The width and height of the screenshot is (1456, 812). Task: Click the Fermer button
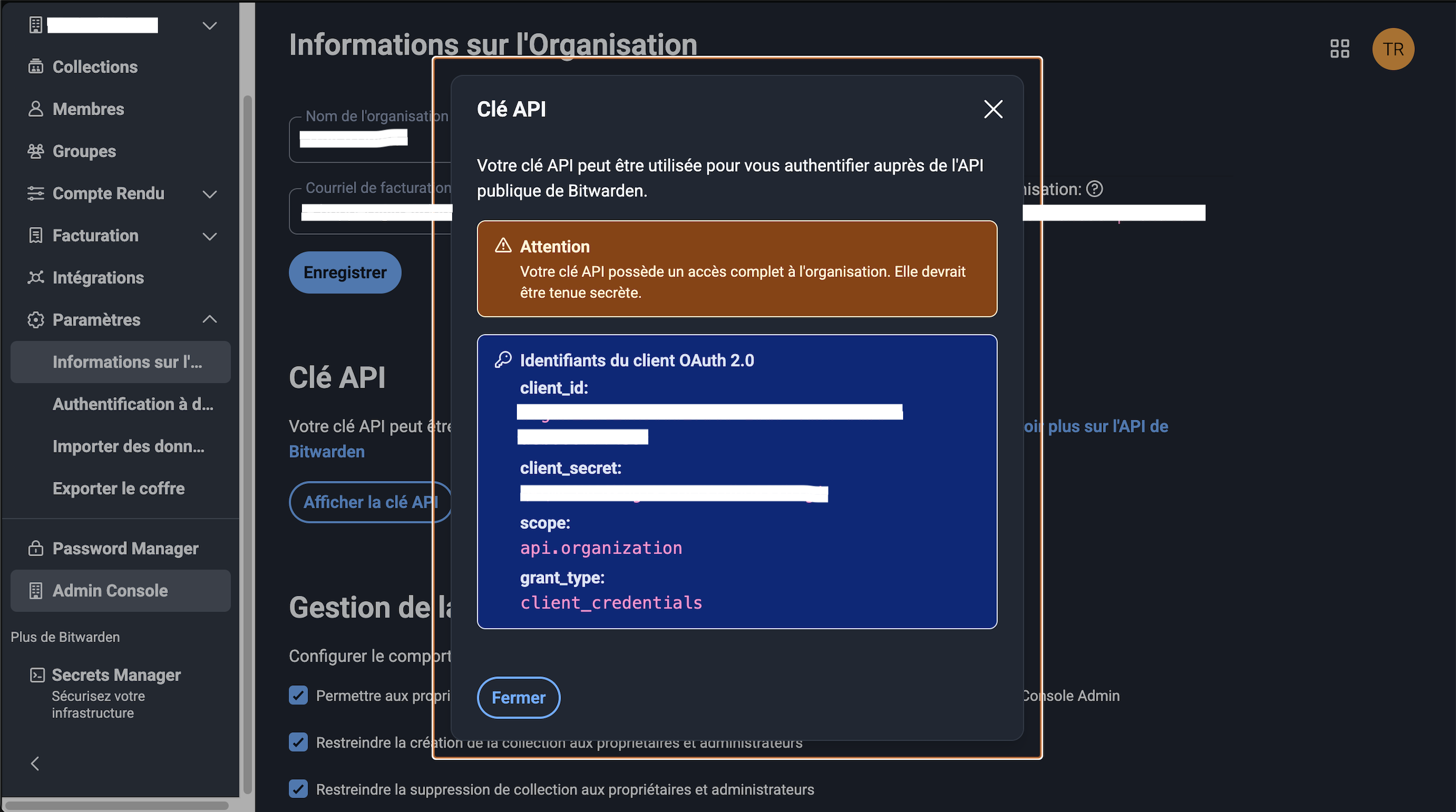pyautogui.click(x=519, y=697)
